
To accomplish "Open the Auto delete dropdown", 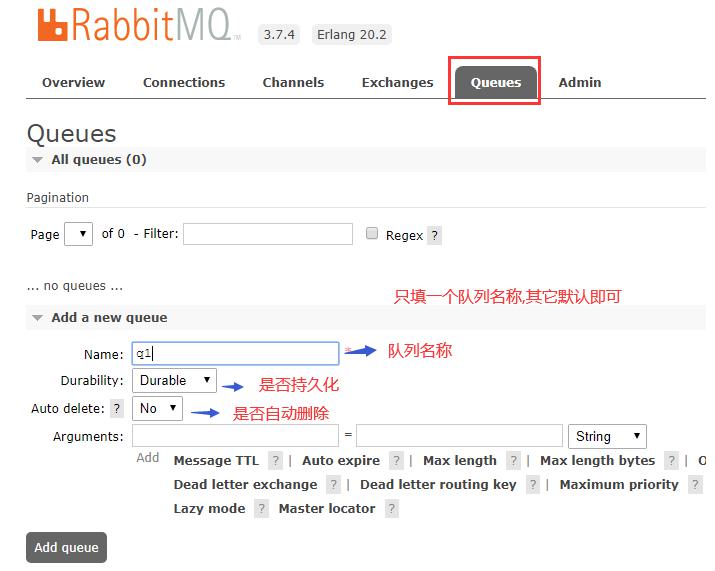I will 157,408.
